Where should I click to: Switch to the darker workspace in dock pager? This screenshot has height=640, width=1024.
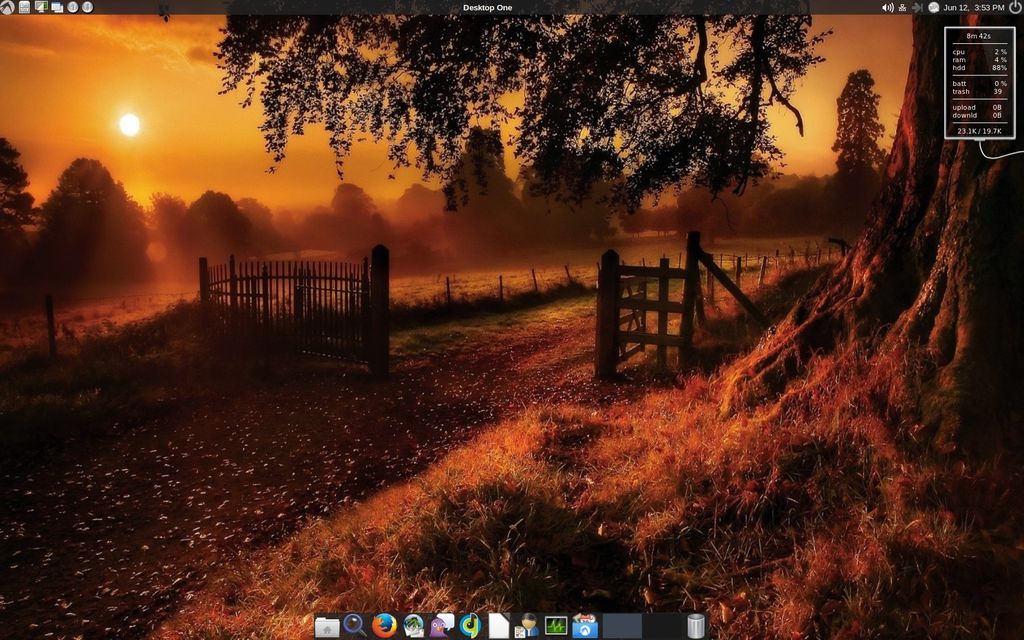(662, 626)
